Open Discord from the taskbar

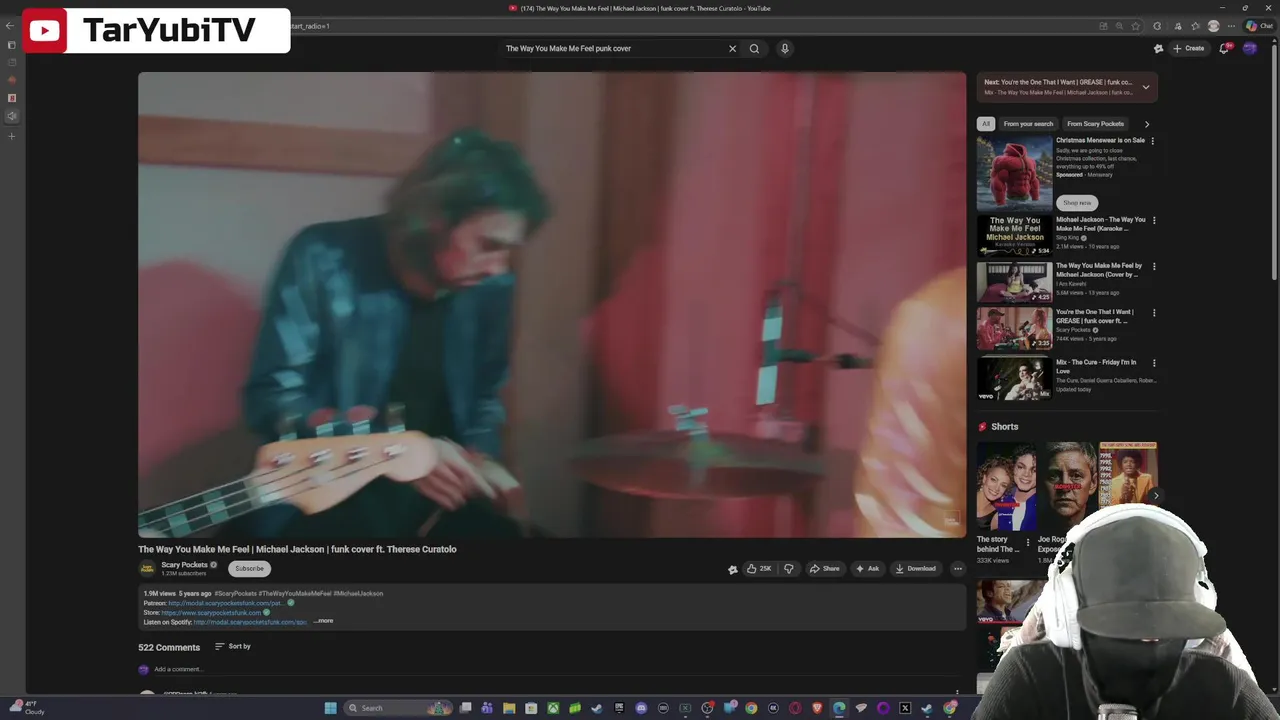coord(641,708)
